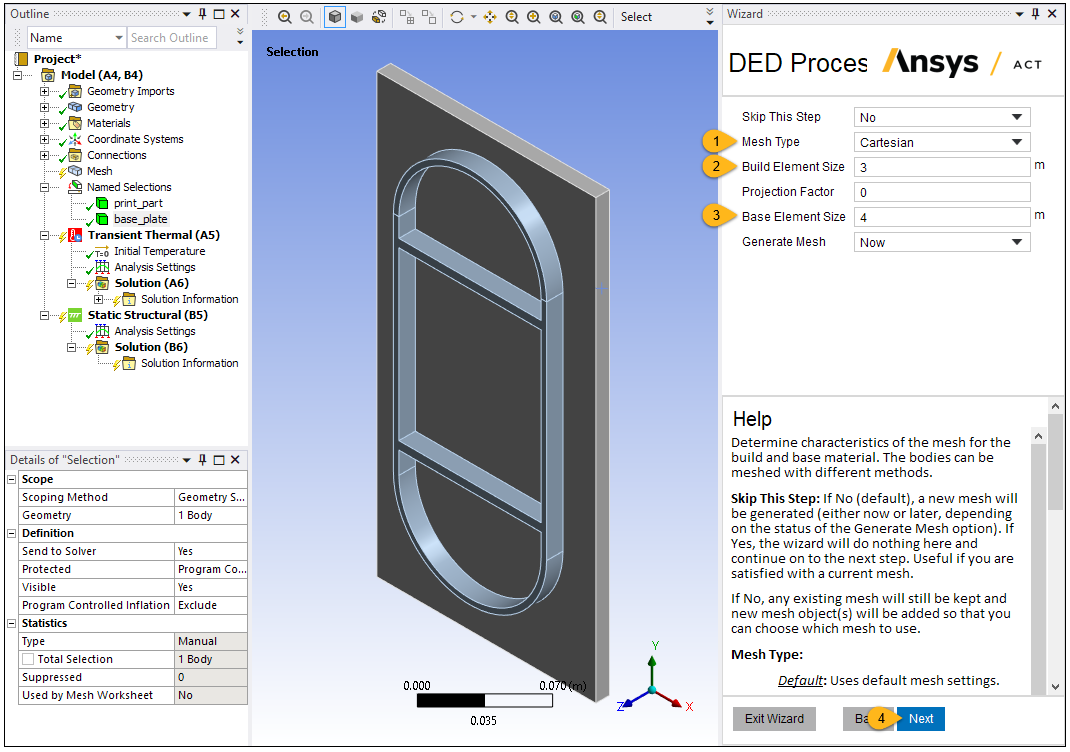Image resolution: width=1070 pixels, height=752 pixels.
Task: Activate the Pan tool
Action: (488, 17)
